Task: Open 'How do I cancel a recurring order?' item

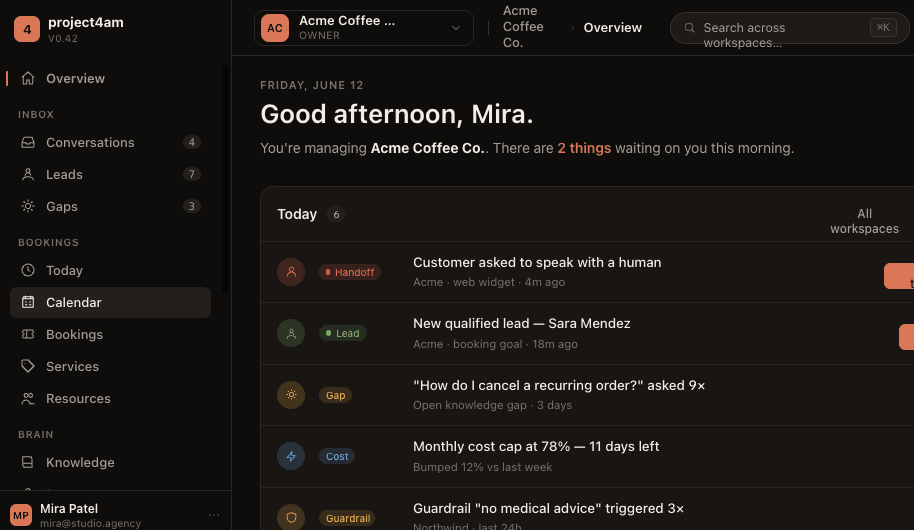Action: coord(559,385)
